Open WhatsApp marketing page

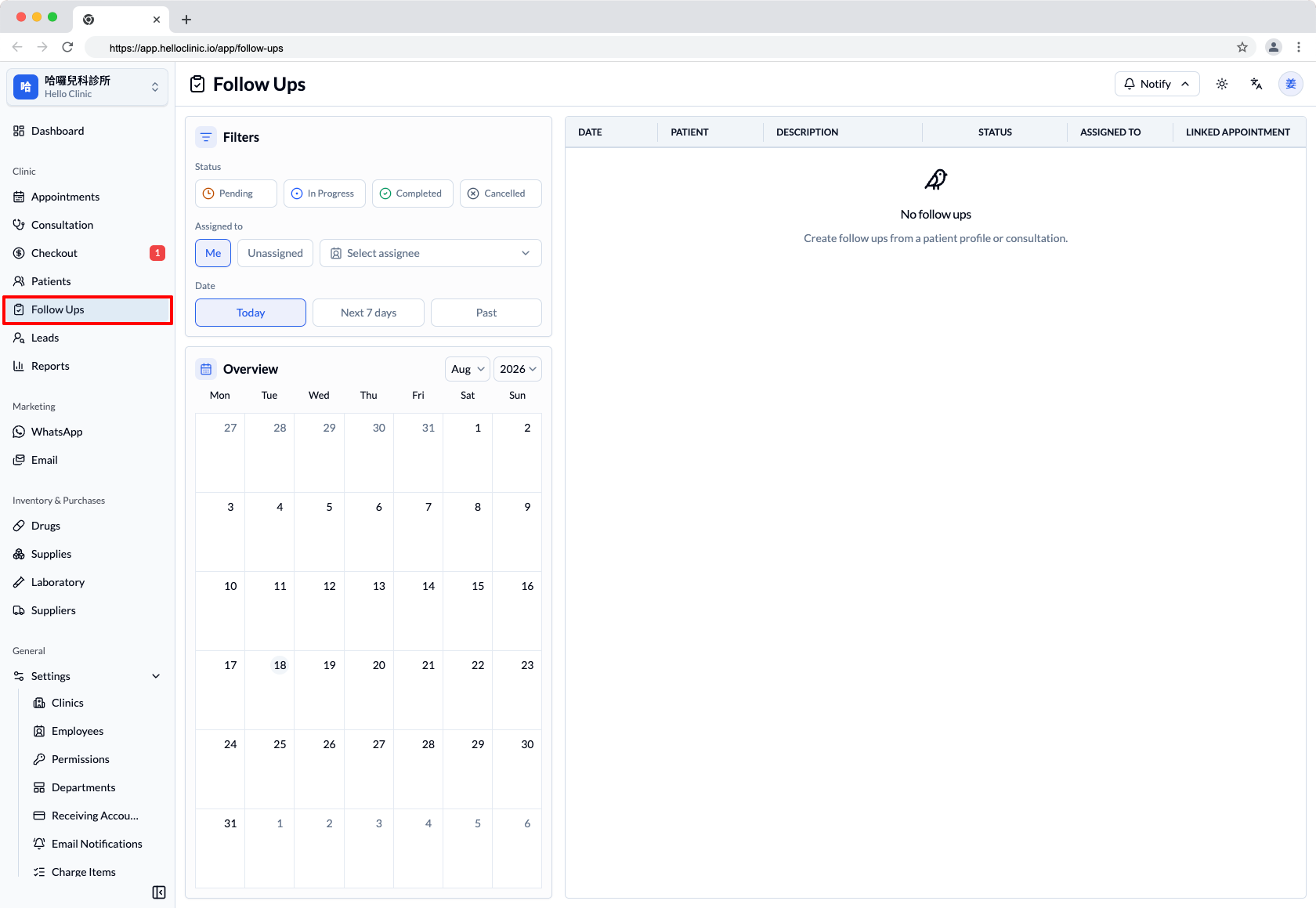(x=88, y=432)
